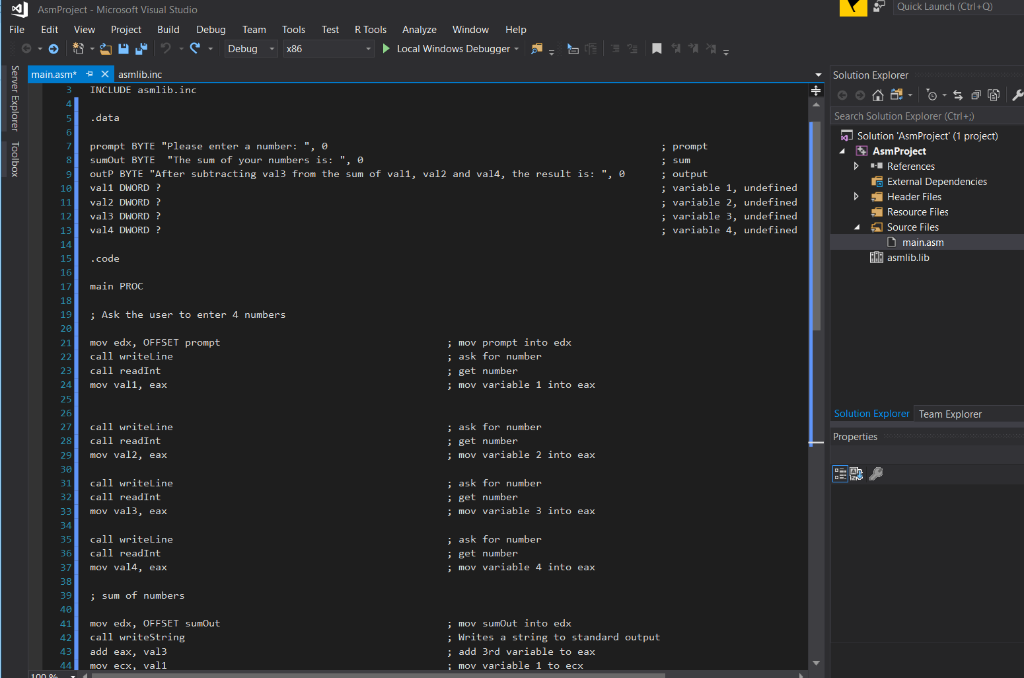Open the R Tools menu
This screenshot has height=678, width=1024.
(x=370, y=29)
